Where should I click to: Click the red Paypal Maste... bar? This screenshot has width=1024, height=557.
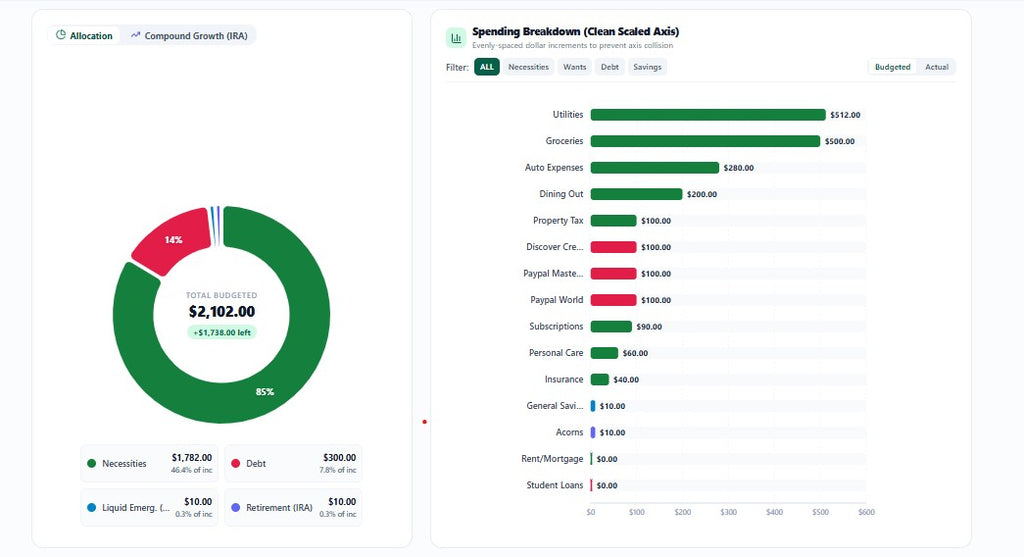613,274
